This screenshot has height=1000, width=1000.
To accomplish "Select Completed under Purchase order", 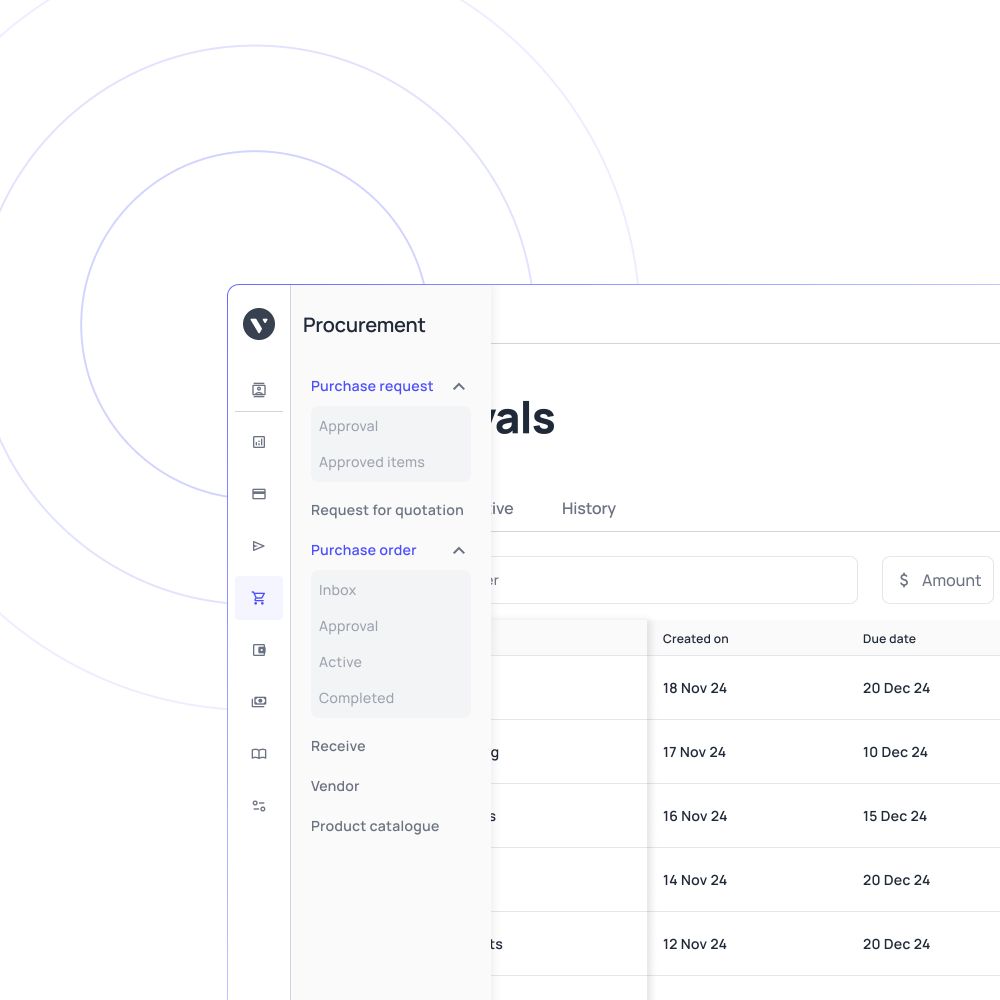I will click(356, 698).
